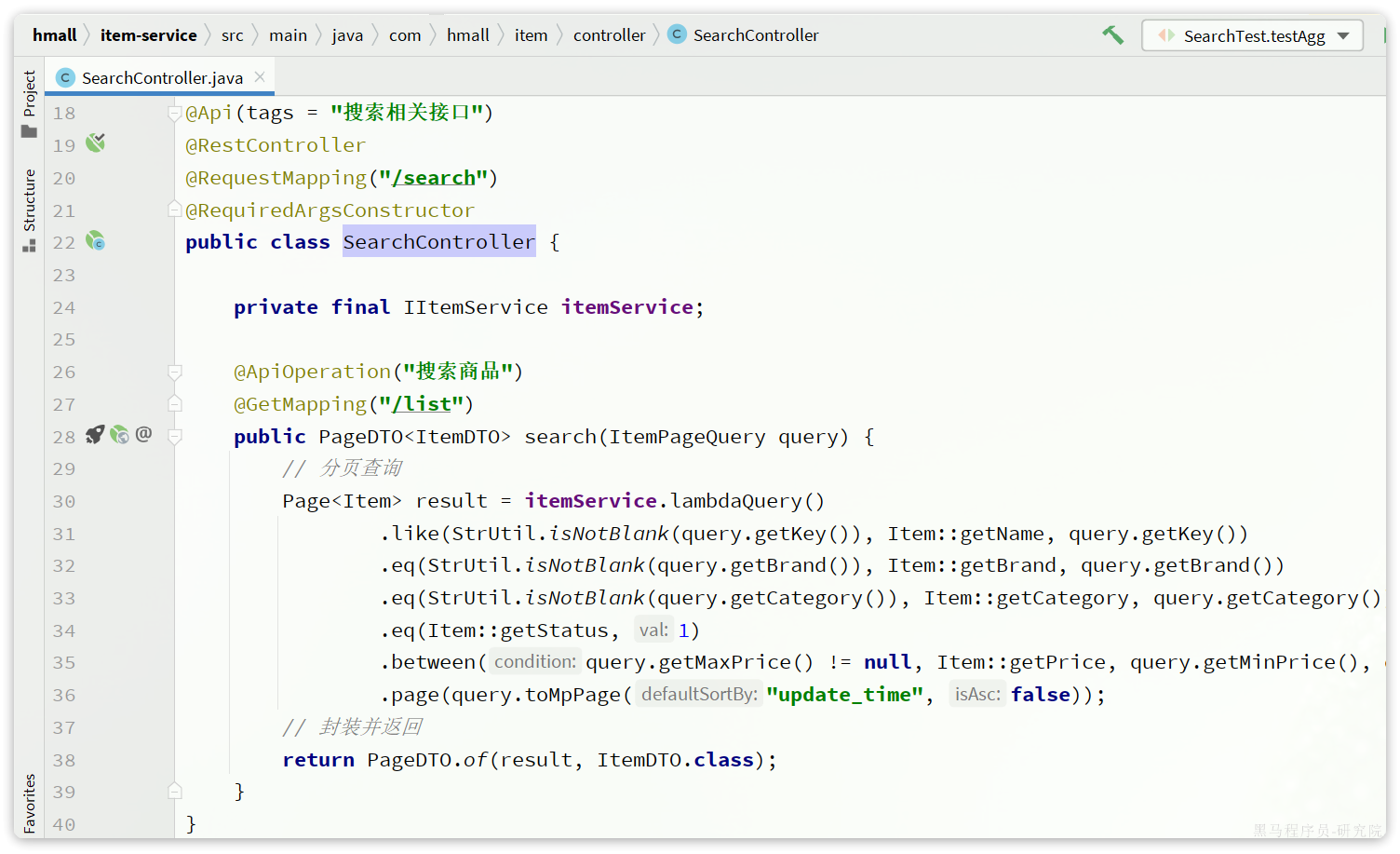Click the Spring bean gutter icon on line 19

tap(95, 143)
